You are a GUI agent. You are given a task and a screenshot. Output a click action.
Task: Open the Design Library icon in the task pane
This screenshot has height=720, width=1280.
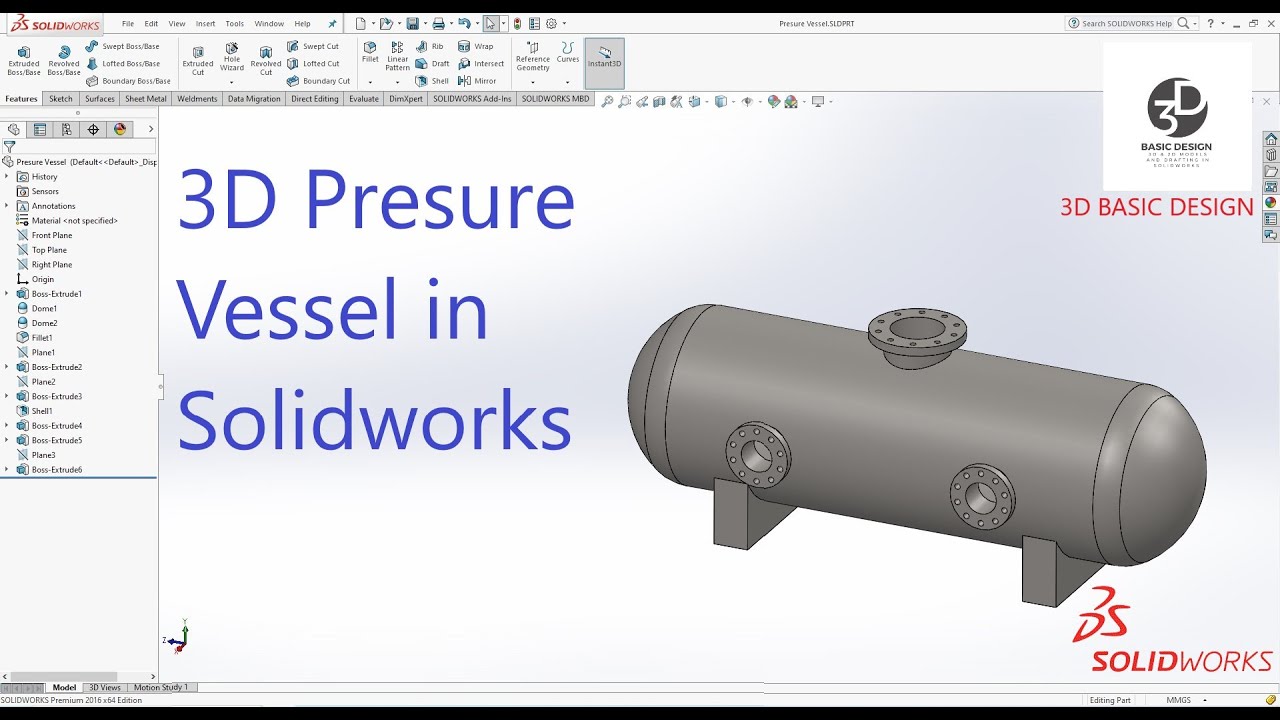[x=1271, y=155]
